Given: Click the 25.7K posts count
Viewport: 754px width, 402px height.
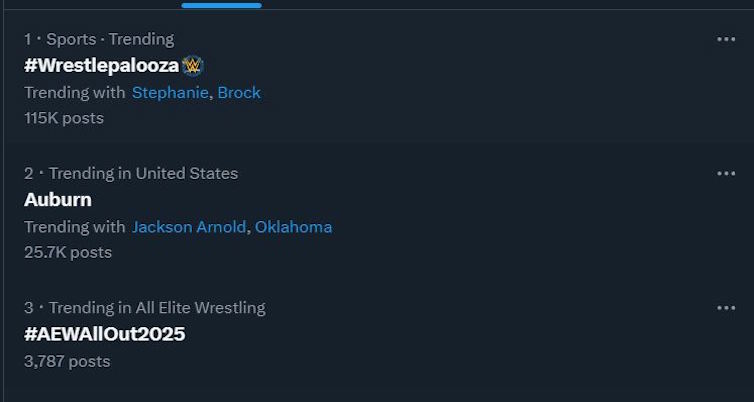Looking at the screenshot, I should (68, 252).
